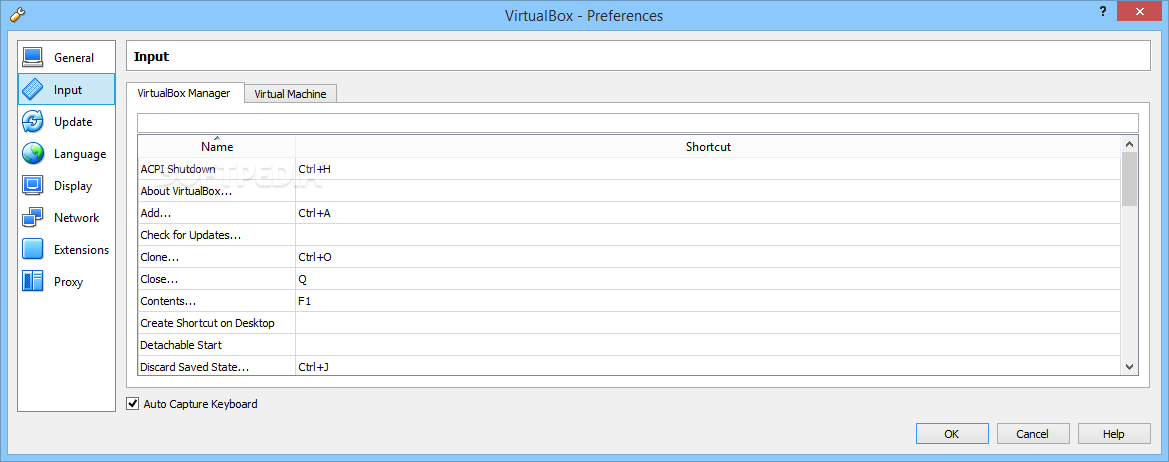The width and height of the screenshot is (1169, 462).
Task: Select the Extensions icon
Action: point(33,250)
